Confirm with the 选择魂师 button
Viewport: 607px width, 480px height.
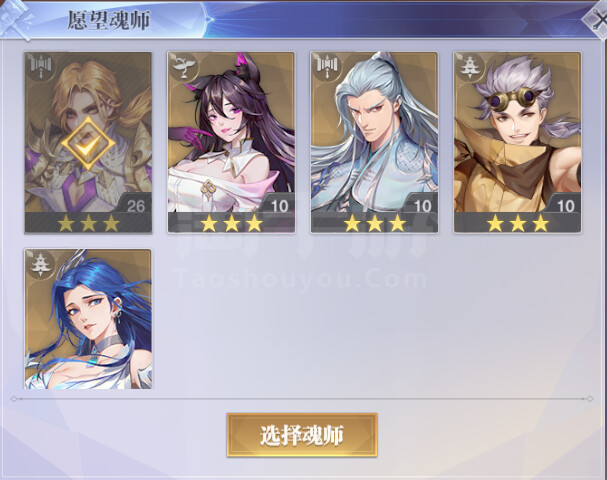point(302,435)
